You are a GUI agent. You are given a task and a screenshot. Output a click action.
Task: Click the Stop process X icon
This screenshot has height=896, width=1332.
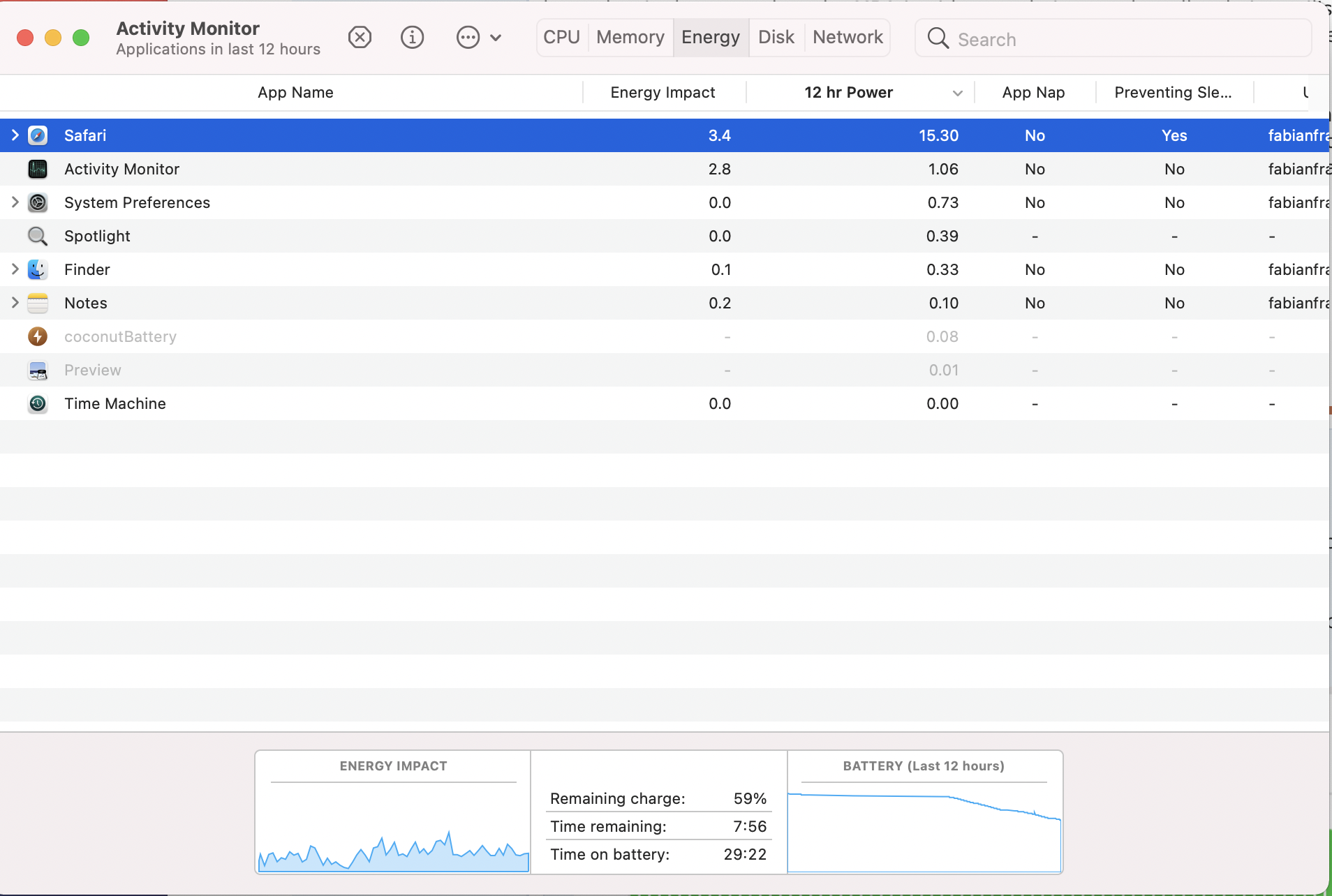pyautogui.click(x=360, y=37)
